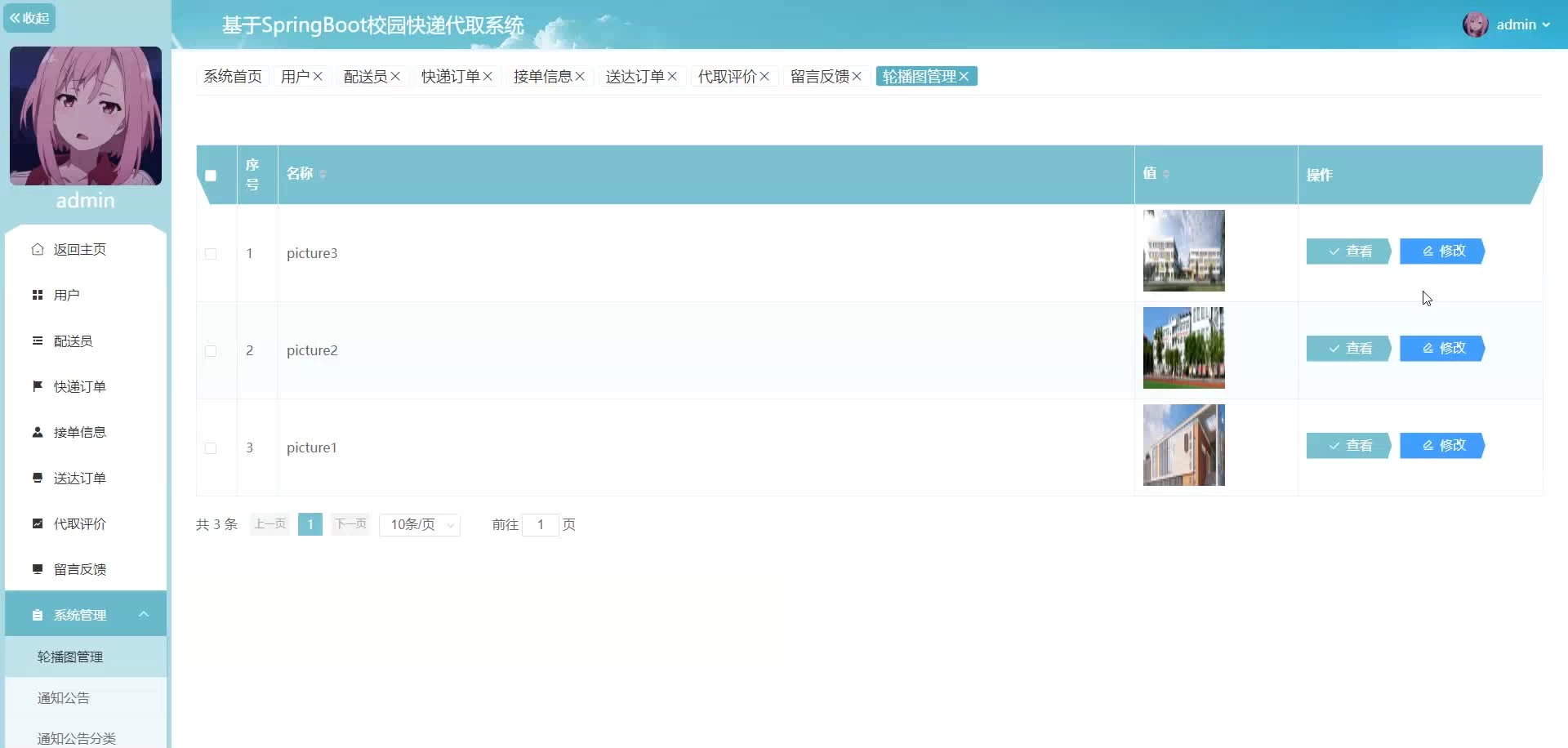This screenshot has width=1568, height=748.
Task: Close the 送达订单 tab
Action: click(672, 76)
